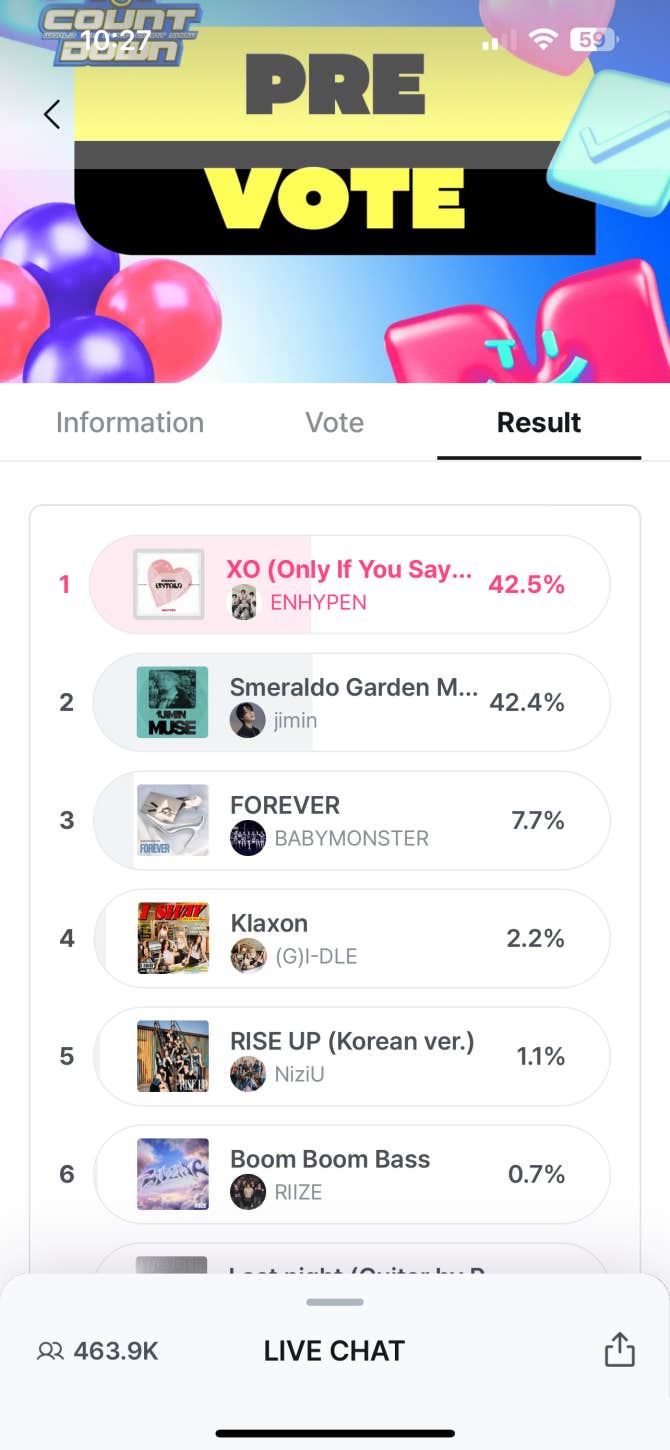
Task: Tap Boom Boom Bass album cover
Action: pos(172,1174)
